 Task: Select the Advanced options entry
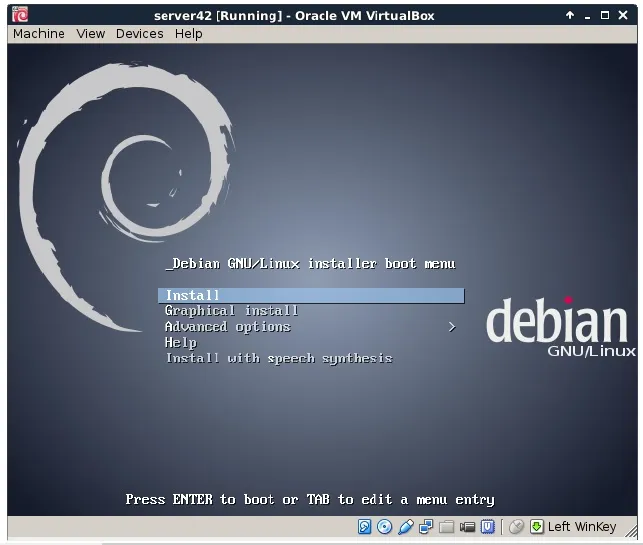pyautogui.click(x=228, y=327)
